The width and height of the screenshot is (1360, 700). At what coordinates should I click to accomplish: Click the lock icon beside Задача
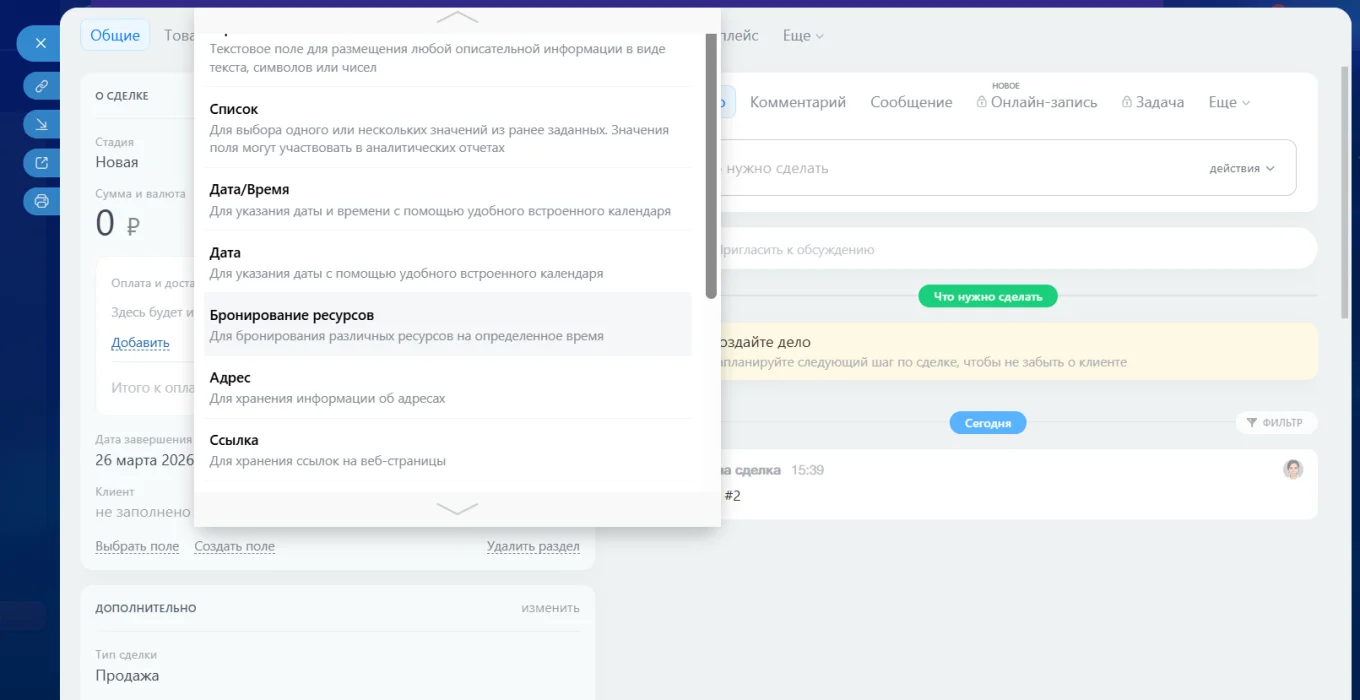pyautogui.click(x=1127, y=102)
